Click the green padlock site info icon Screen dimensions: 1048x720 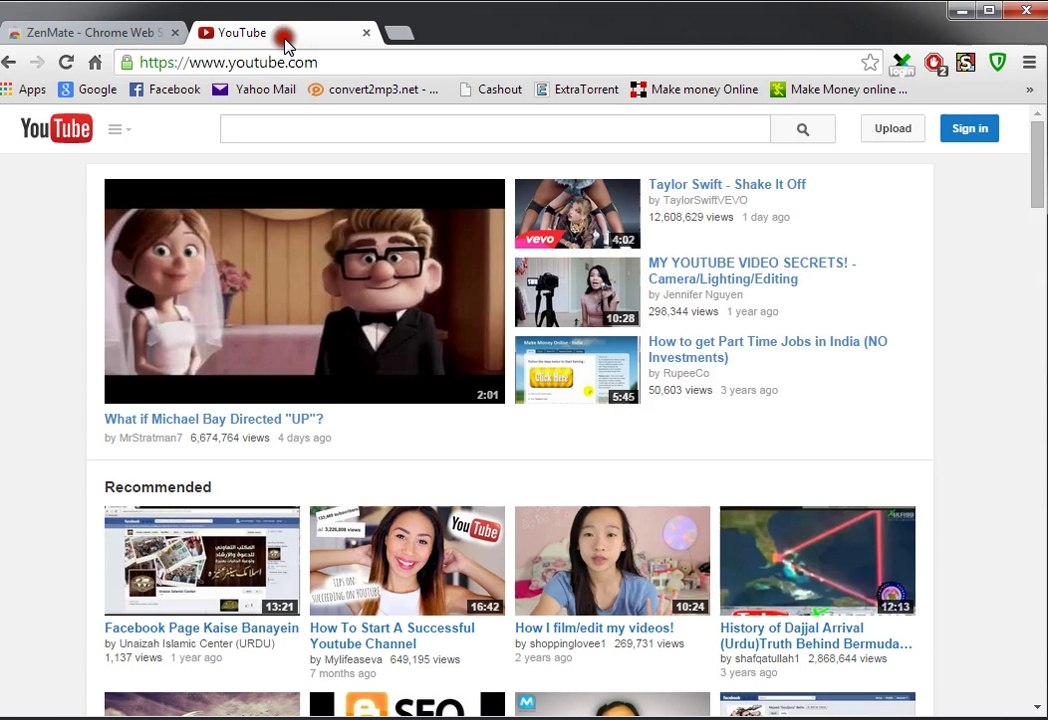pos(127,63)
